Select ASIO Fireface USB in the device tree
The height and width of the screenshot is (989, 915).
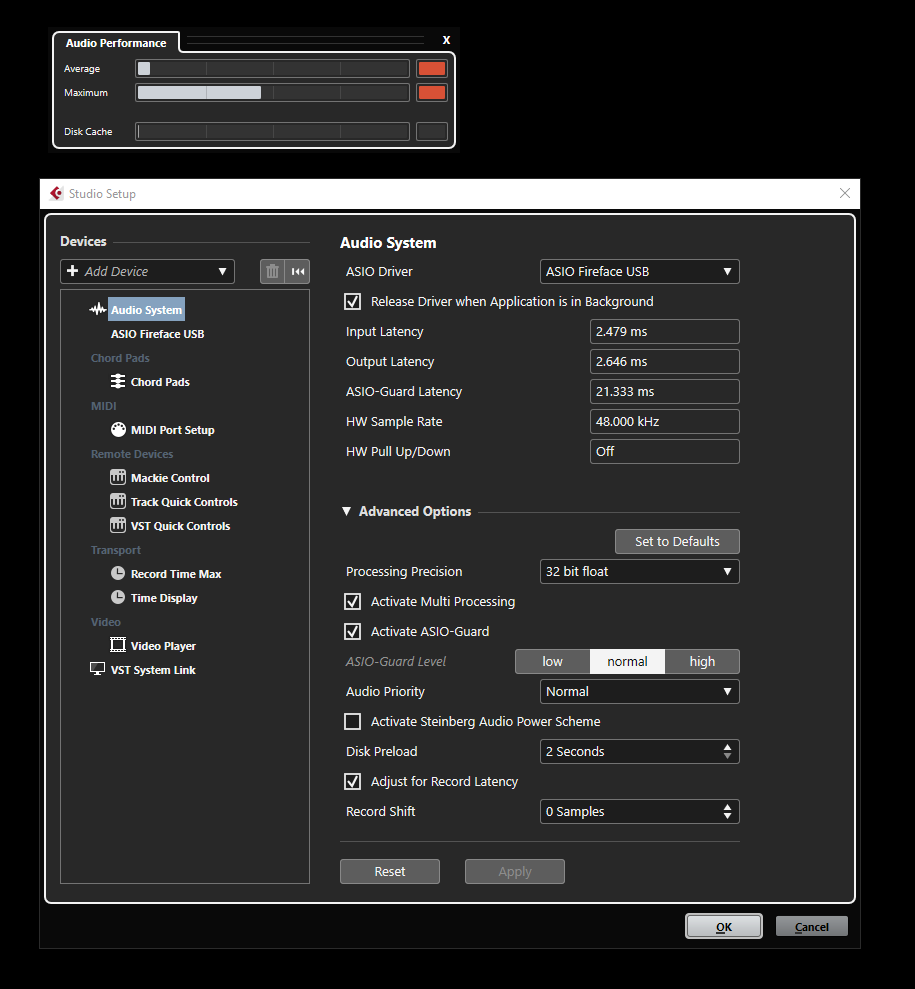pyautogui.click(x=158, y=334)
